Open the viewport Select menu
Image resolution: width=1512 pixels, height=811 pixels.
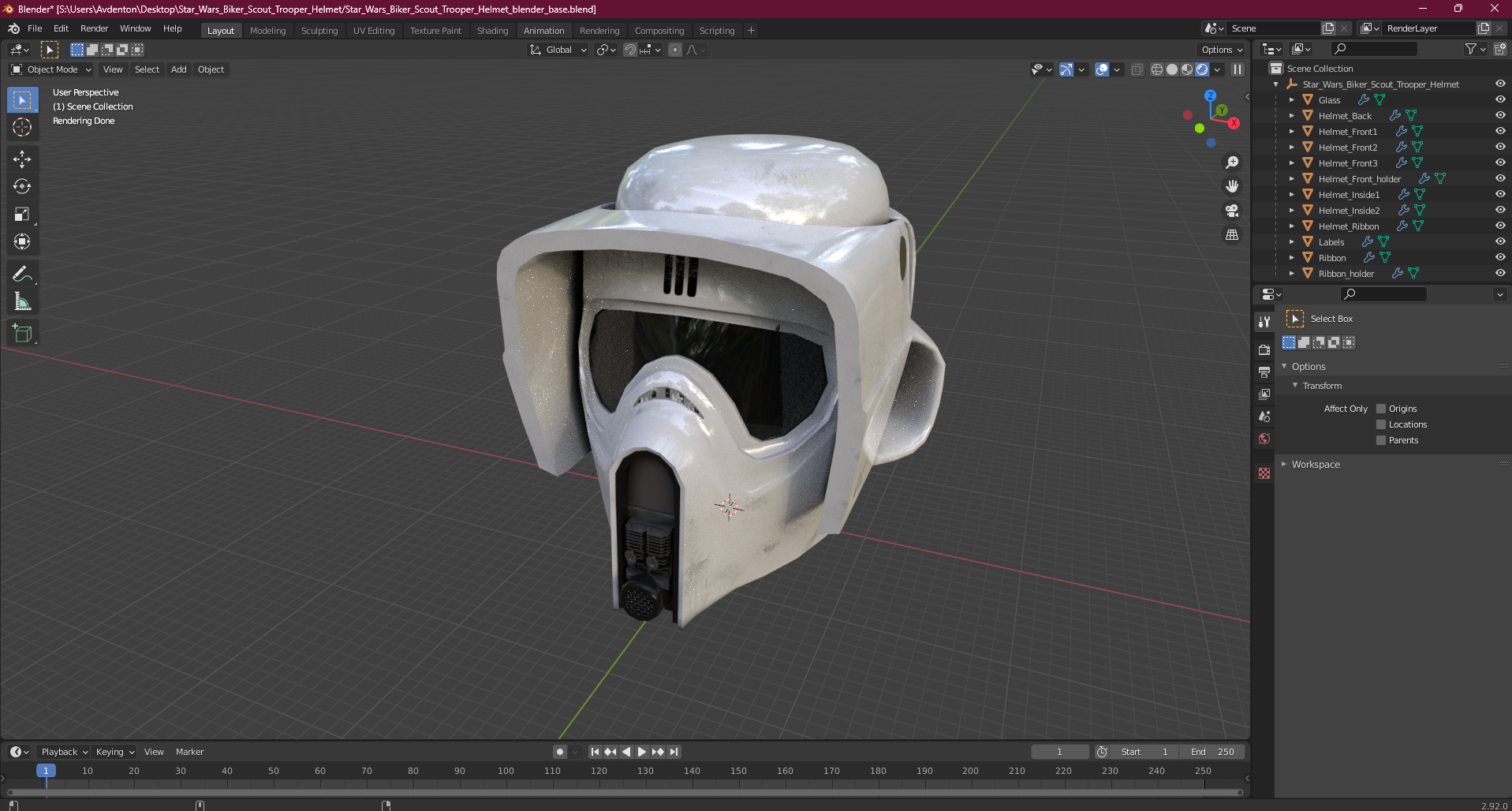coord(147,69)
